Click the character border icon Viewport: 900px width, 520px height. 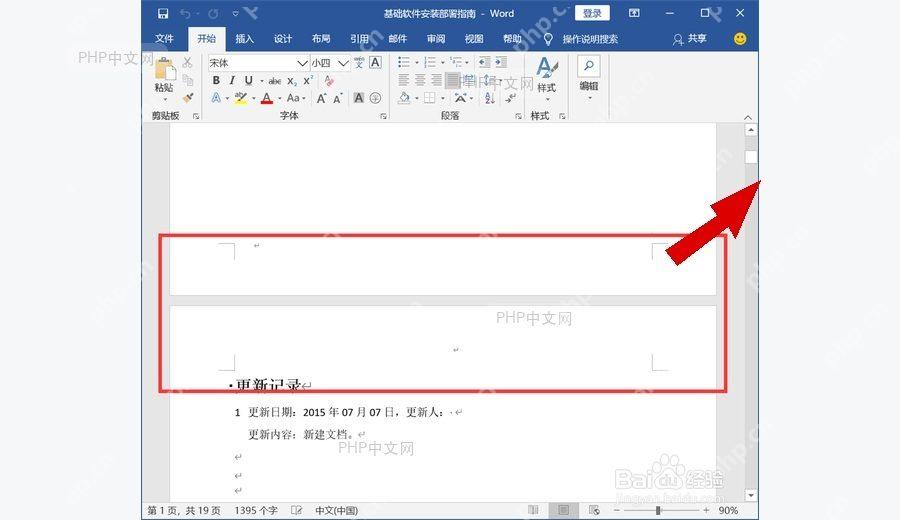375,63
